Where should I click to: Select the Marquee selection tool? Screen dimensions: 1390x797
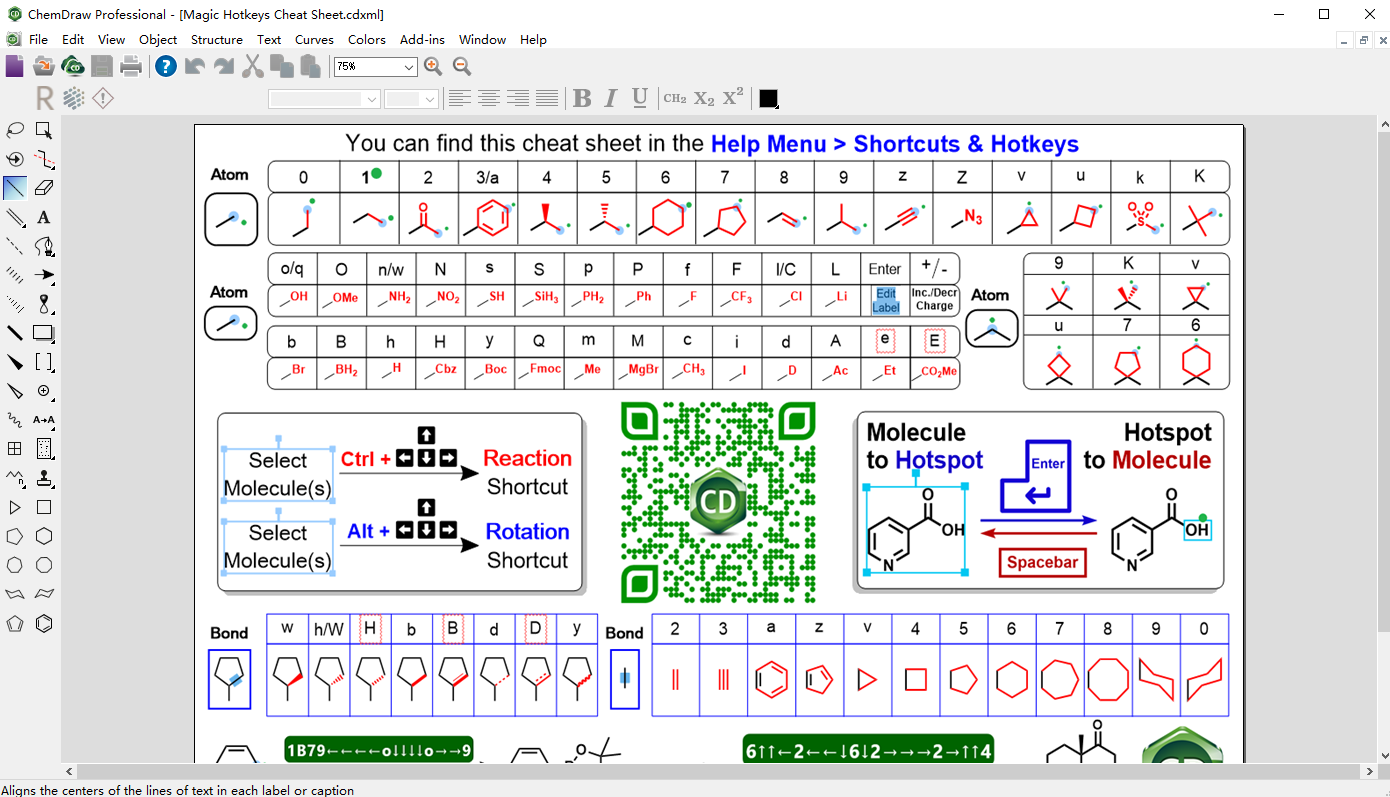[x=43, y=129]
